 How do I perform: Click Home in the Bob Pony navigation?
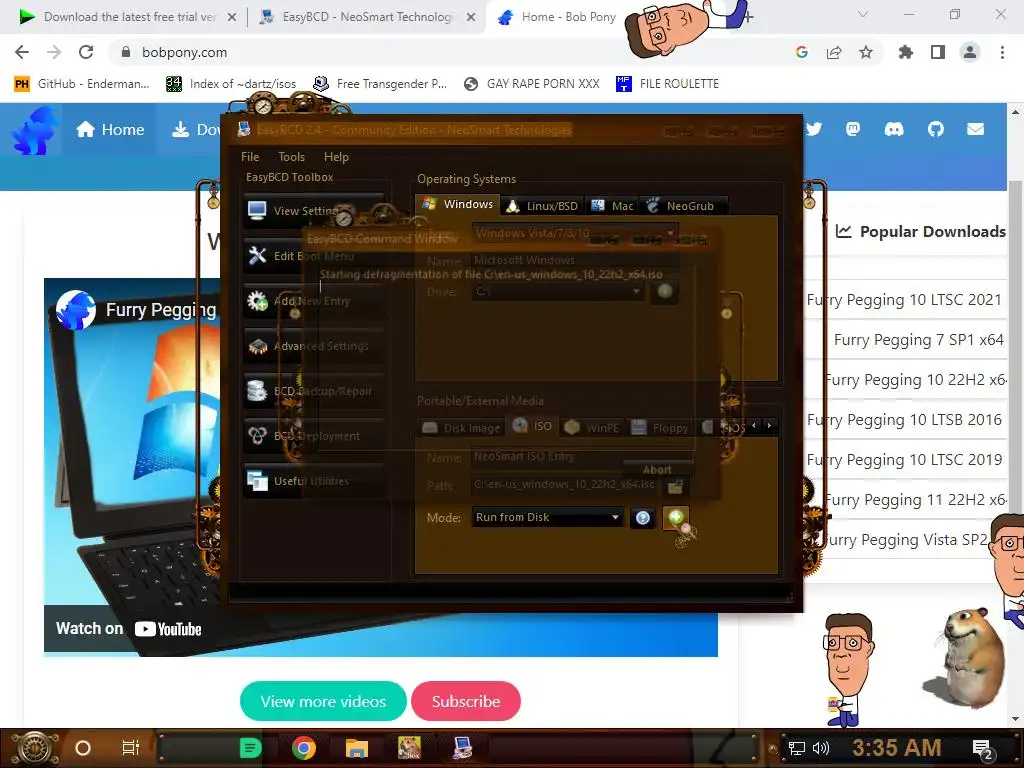pyautogui.click(x=110, y=129)
